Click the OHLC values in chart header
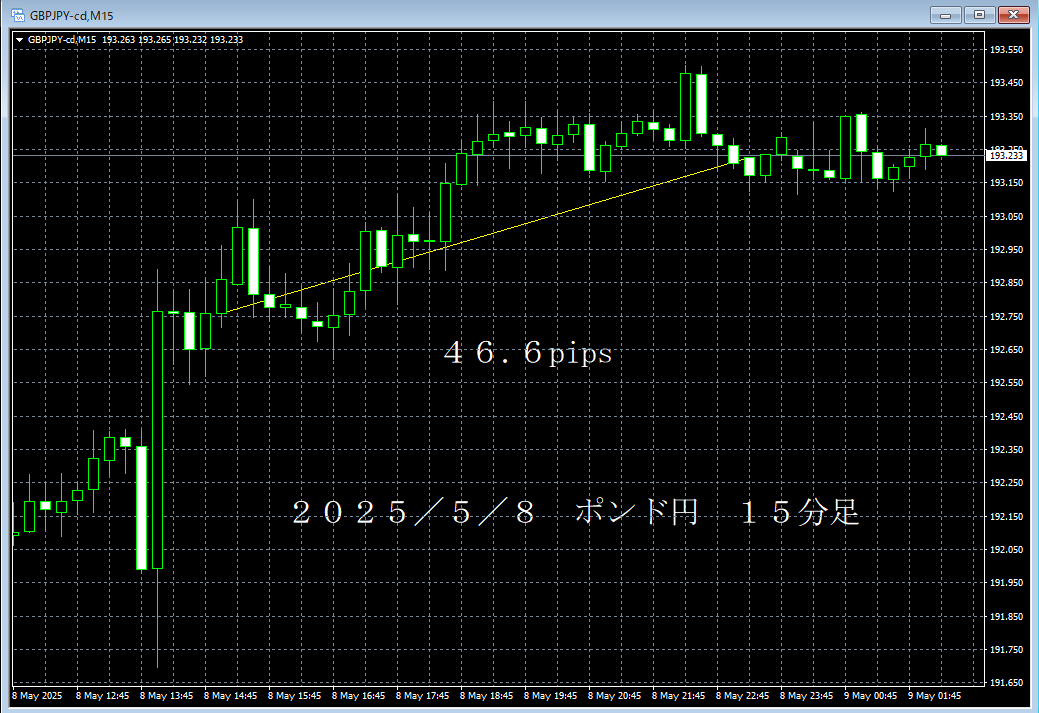Screen dimensions: 1039x713 pos(172,40)
